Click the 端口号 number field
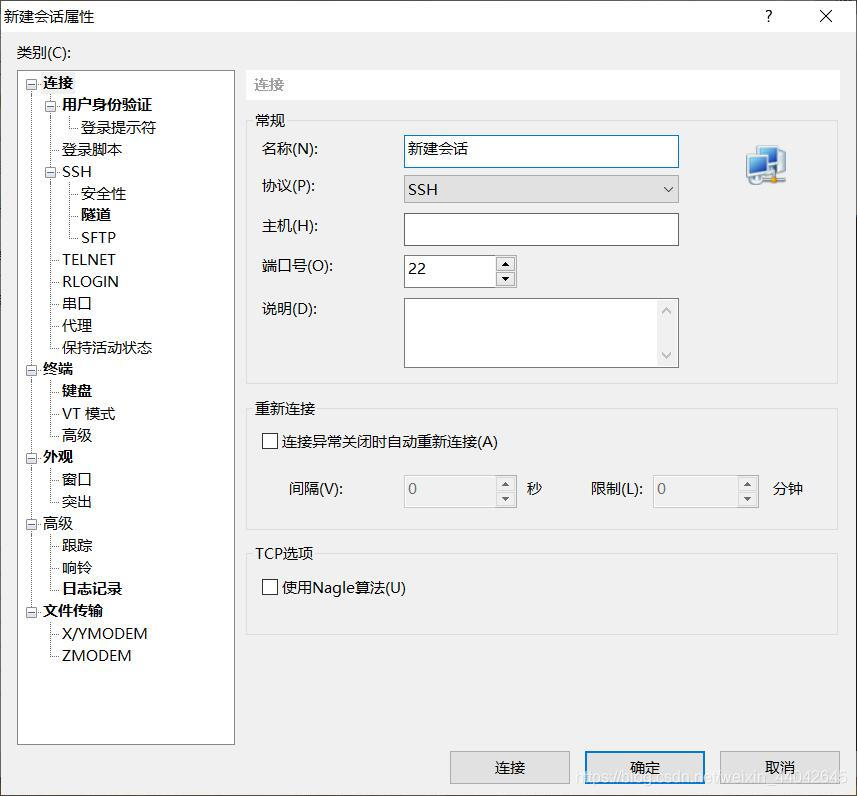The height and width of the screenshot is (796, 857). coord(450,271)
